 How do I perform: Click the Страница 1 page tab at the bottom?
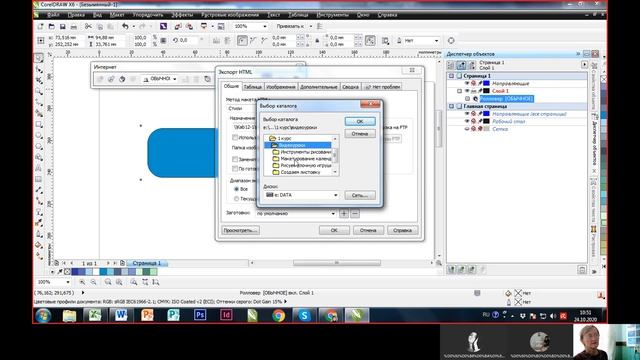pos(147,263)
